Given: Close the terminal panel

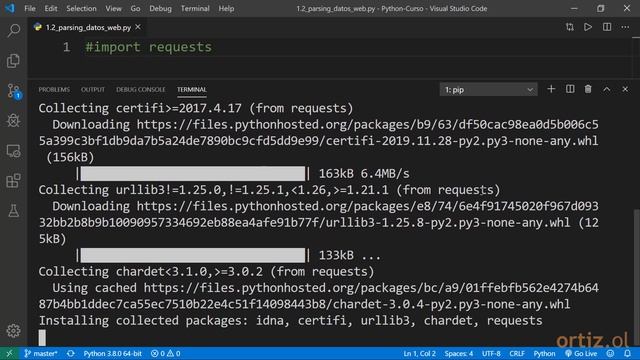Looking at the screenshot, I should (x=625, y=89).
